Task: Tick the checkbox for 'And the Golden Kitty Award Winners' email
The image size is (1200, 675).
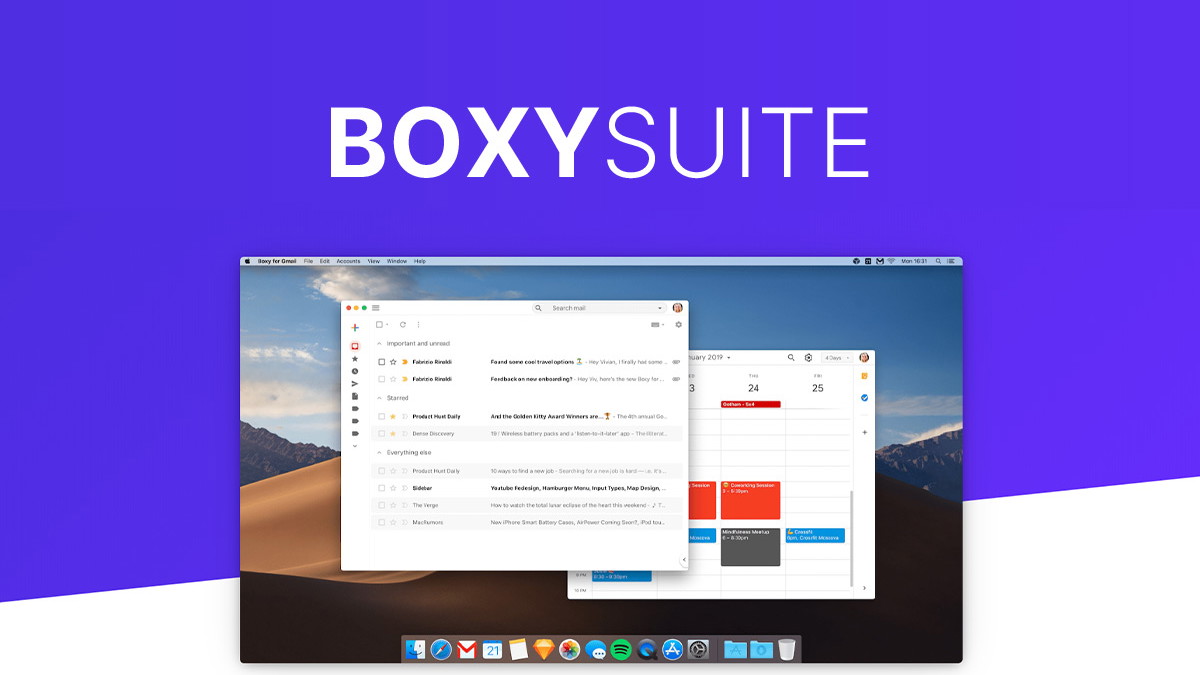Action: coord(381,416)
